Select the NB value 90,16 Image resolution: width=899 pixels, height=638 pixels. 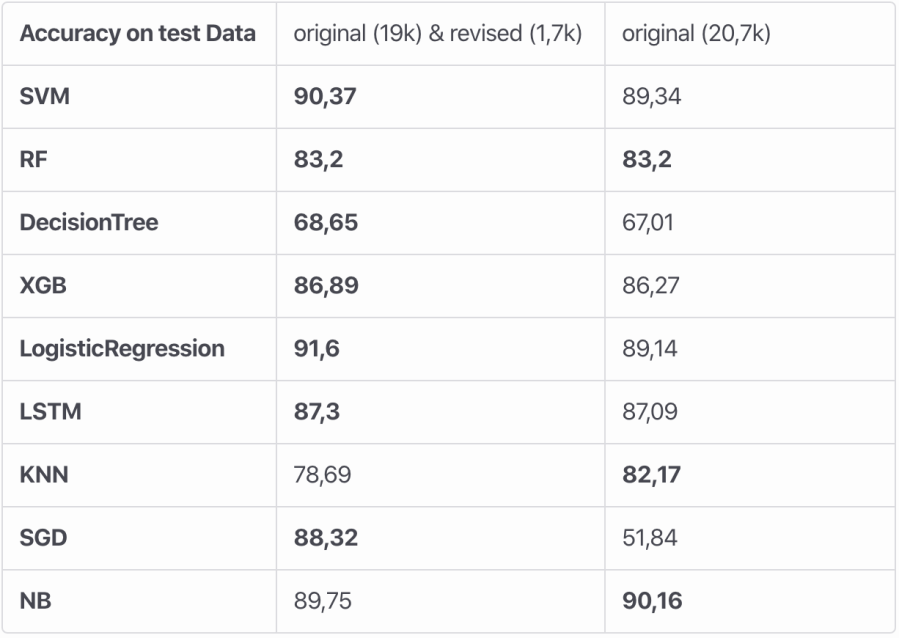(x=652, y=601)
